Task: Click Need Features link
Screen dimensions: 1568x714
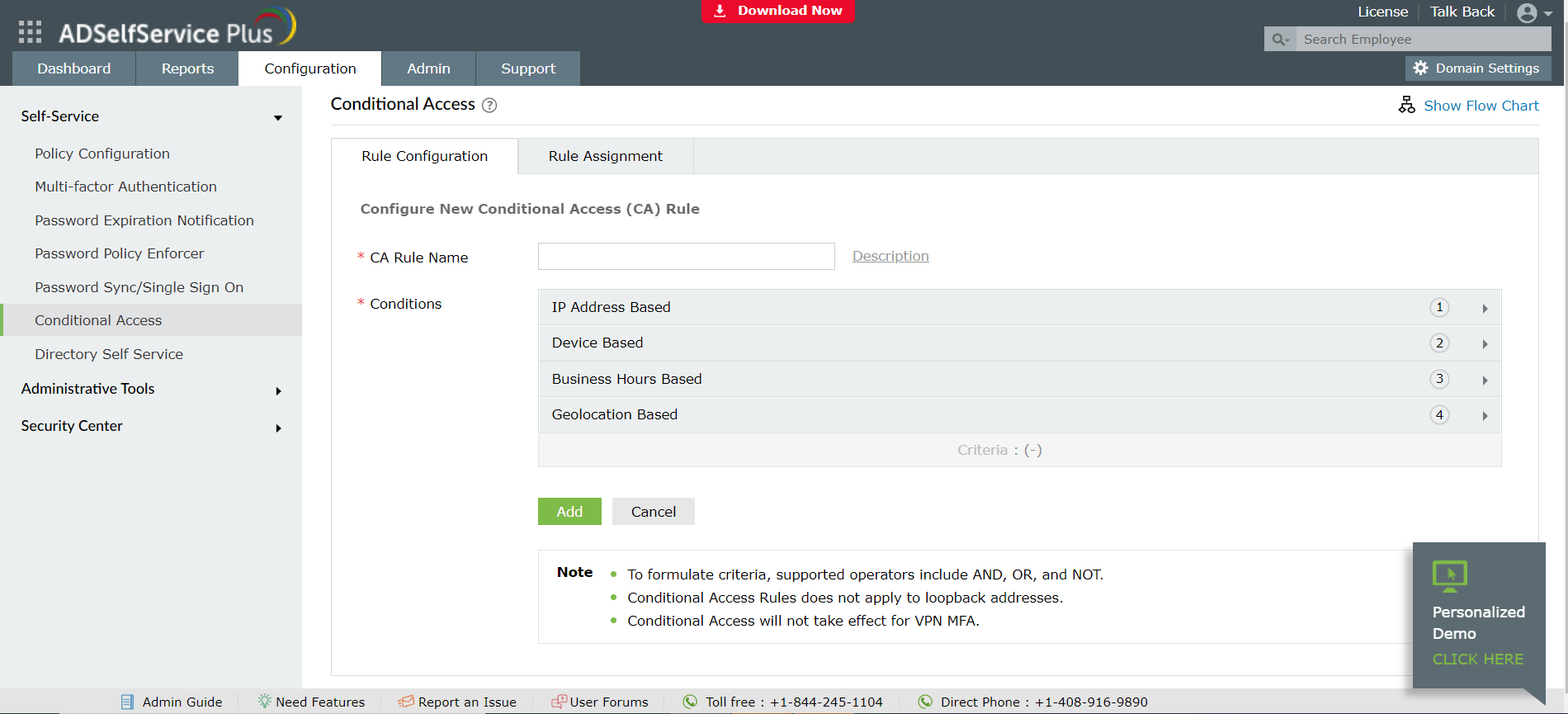Action: coord(320,702)
